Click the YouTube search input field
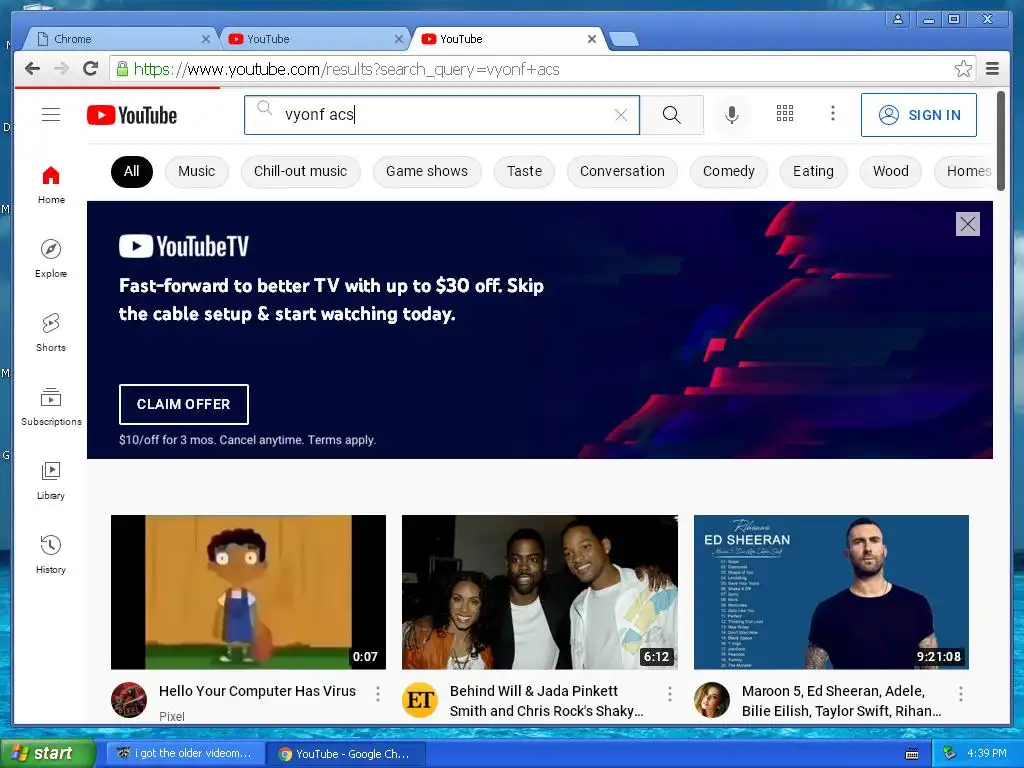The image size is (1024, 768). tap(444, 115)
